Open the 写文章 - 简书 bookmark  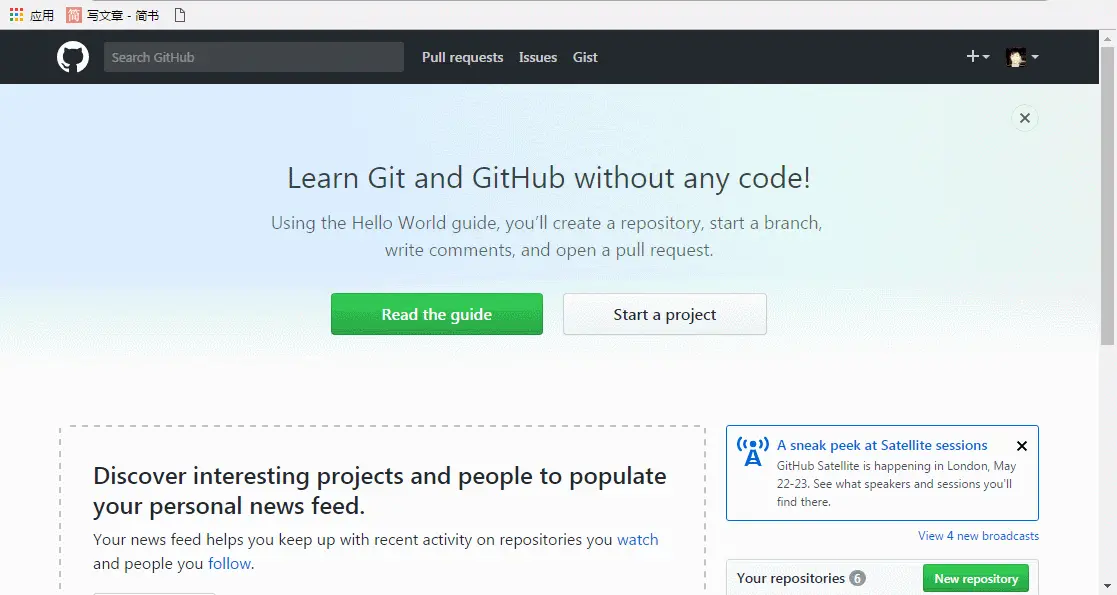[113, 15]
